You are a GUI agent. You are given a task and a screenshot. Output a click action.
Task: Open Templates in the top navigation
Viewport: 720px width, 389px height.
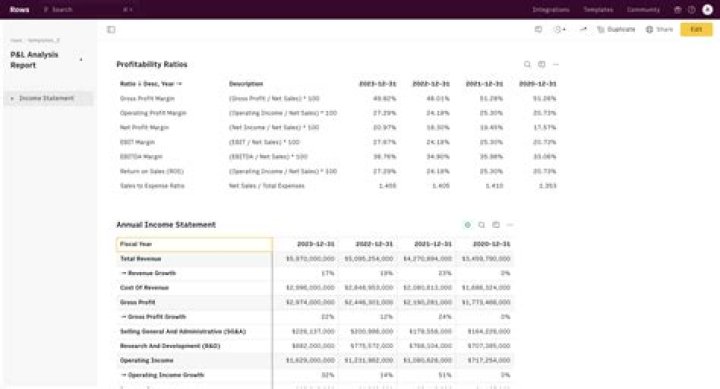click(598, 9)
